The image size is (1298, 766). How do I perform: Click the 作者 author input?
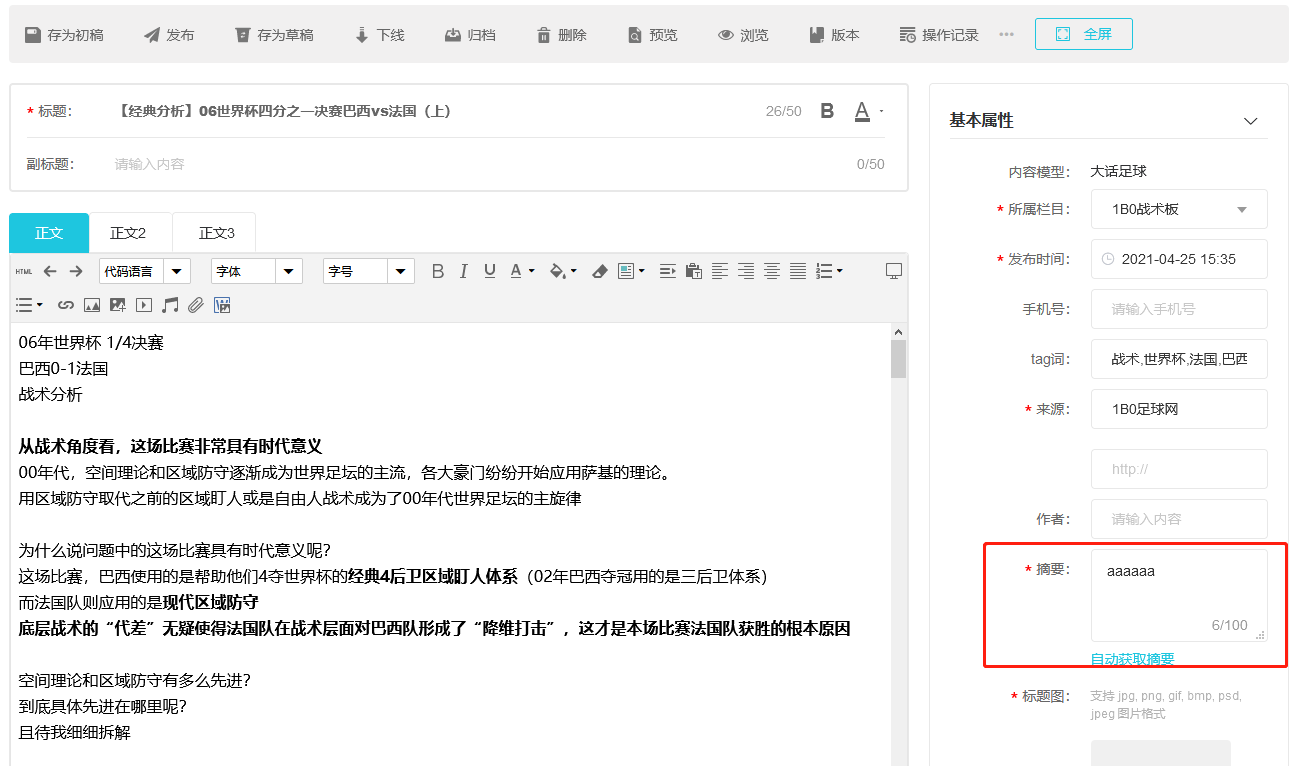1179,519
